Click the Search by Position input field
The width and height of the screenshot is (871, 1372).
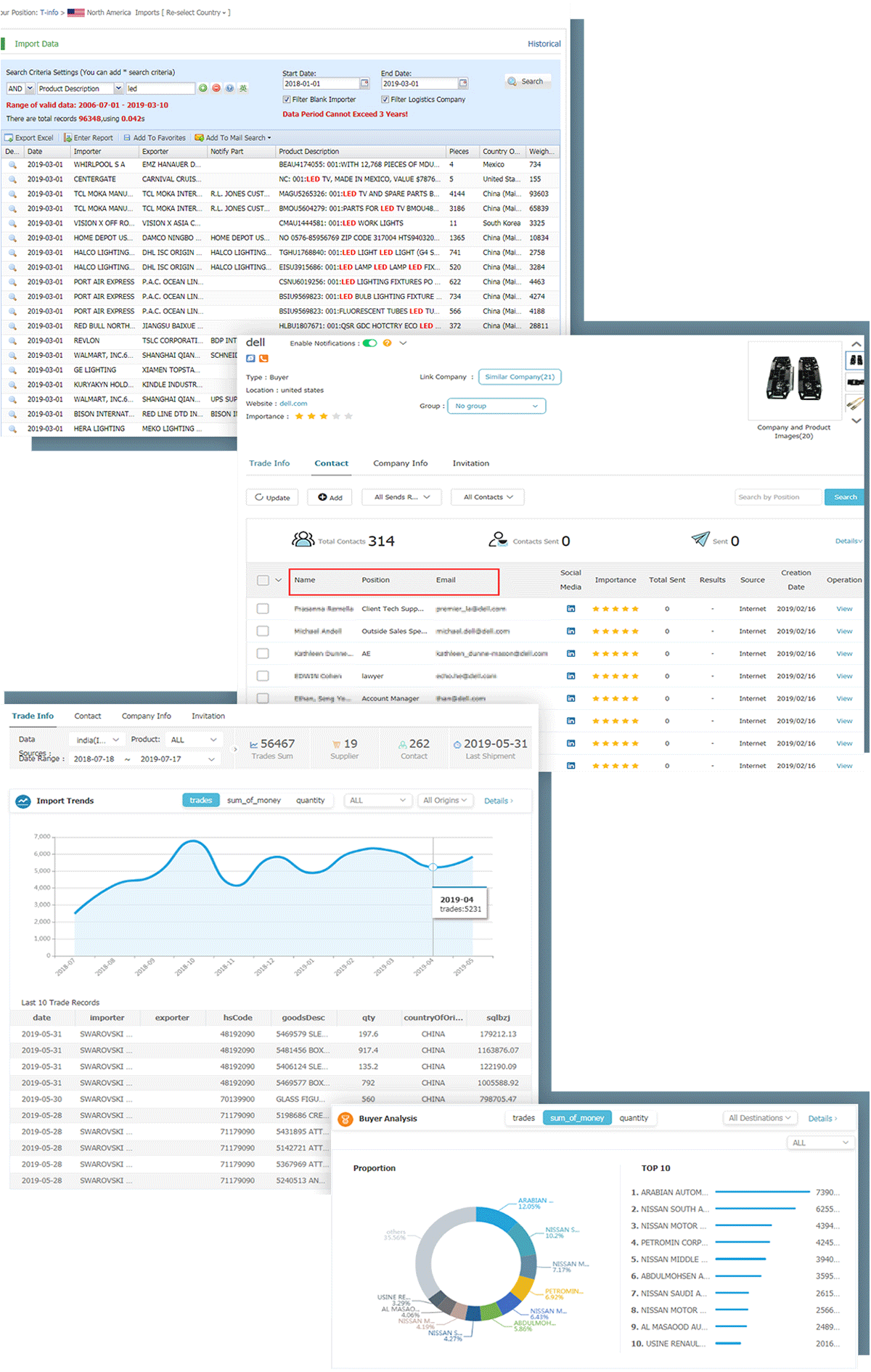click(778, 497)
